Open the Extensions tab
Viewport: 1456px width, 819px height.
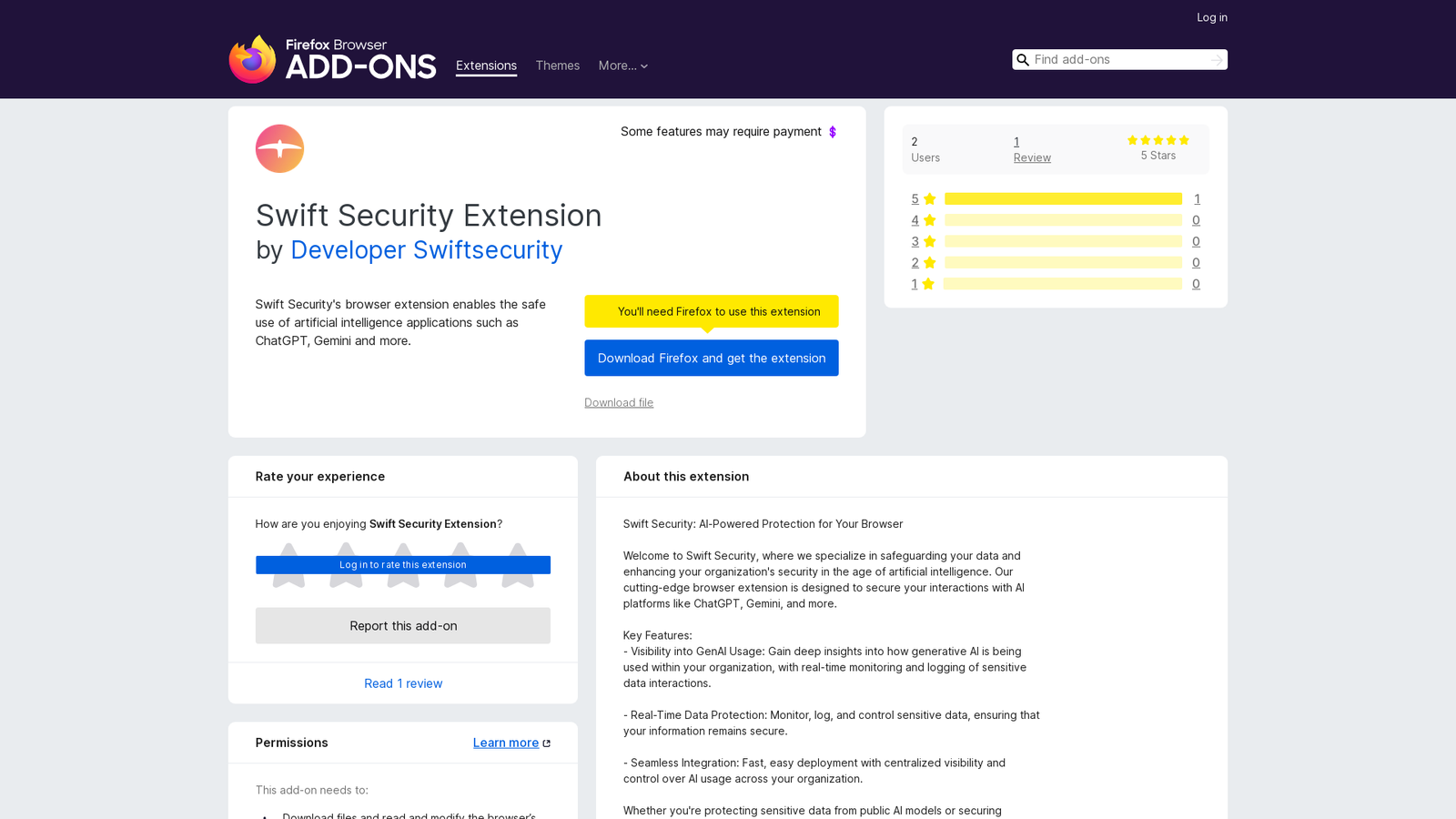[x=486, y=66]
